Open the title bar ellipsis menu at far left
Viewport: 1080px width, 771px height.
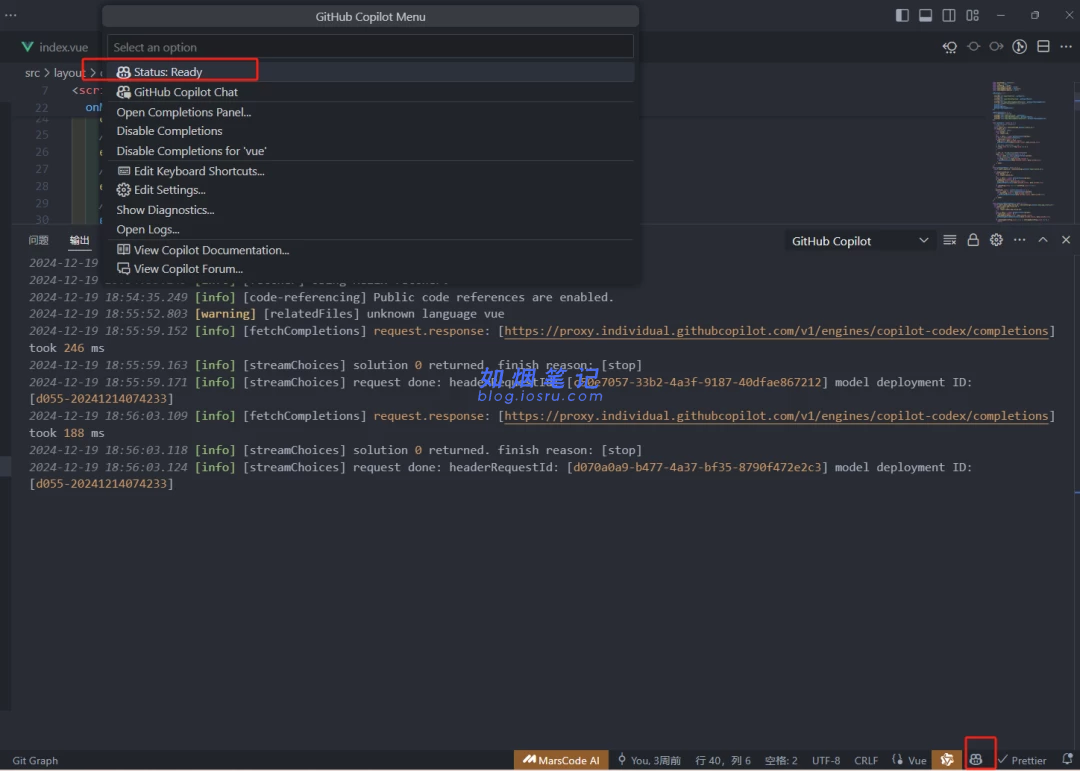pyautogui.click(x=10, y=15)
